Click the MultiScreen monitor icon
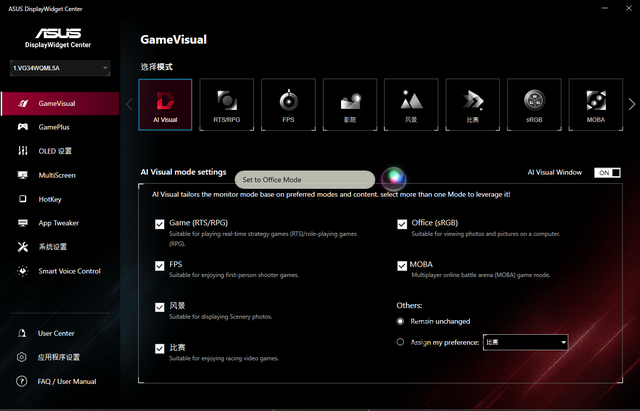The image size is (640, 411). [x=23, y=175]
